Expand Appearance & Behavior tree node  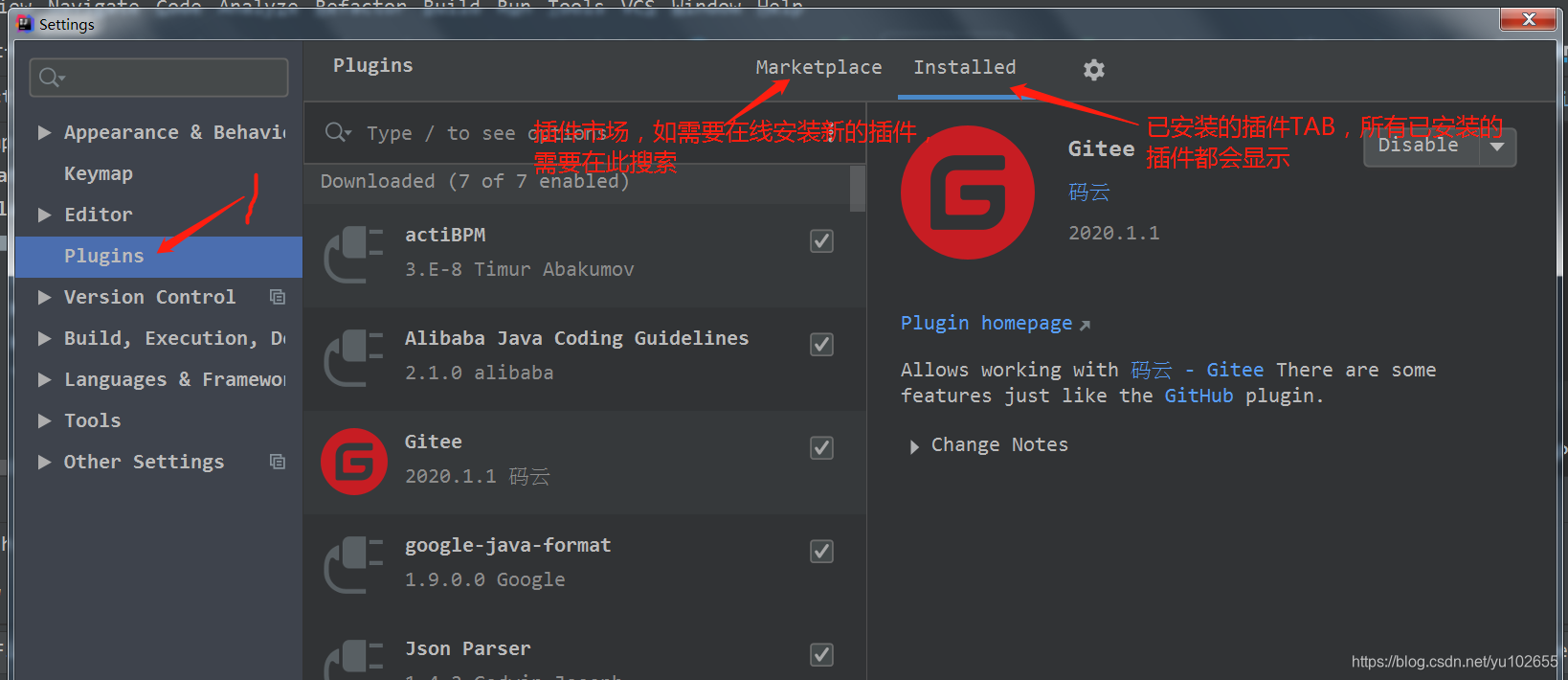point(44,132)
